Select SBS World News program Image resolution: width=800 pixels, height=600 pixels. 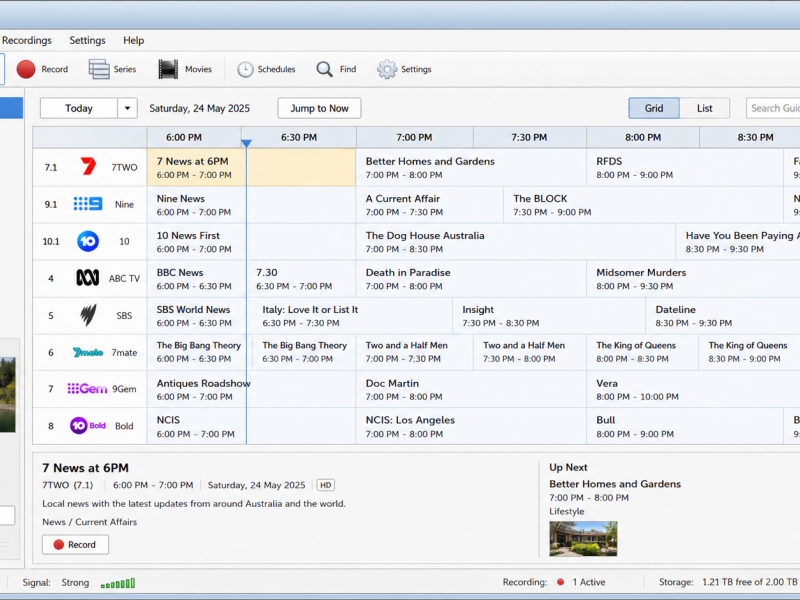click(x=196, y=316)
